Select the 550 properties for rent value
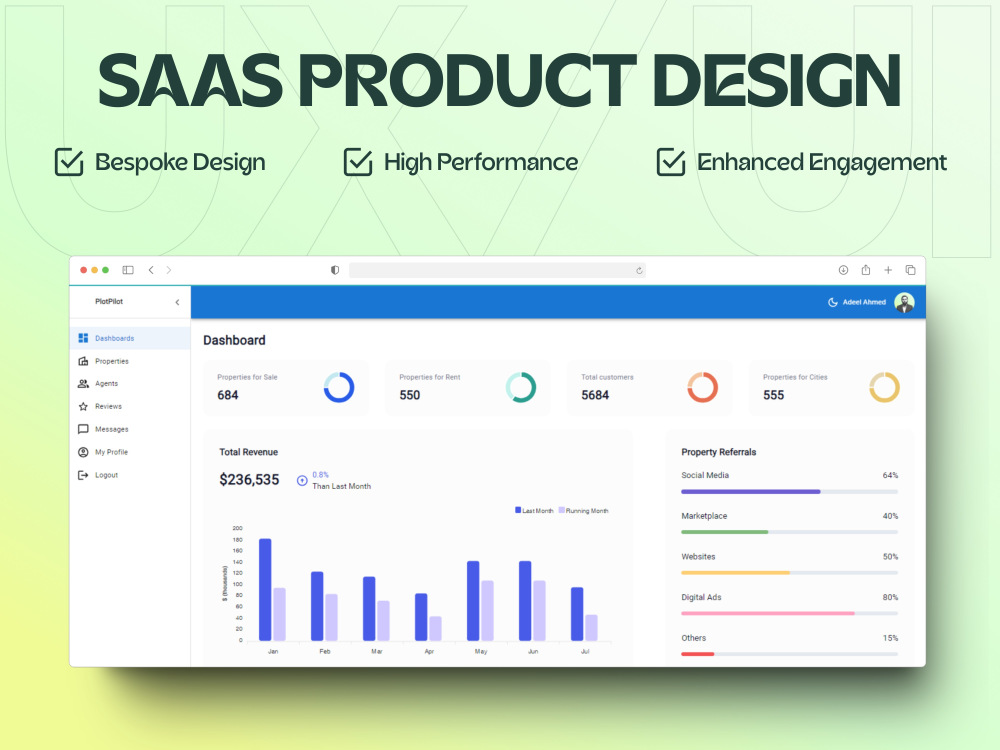 pyautogui.click(x=409, y=395)
